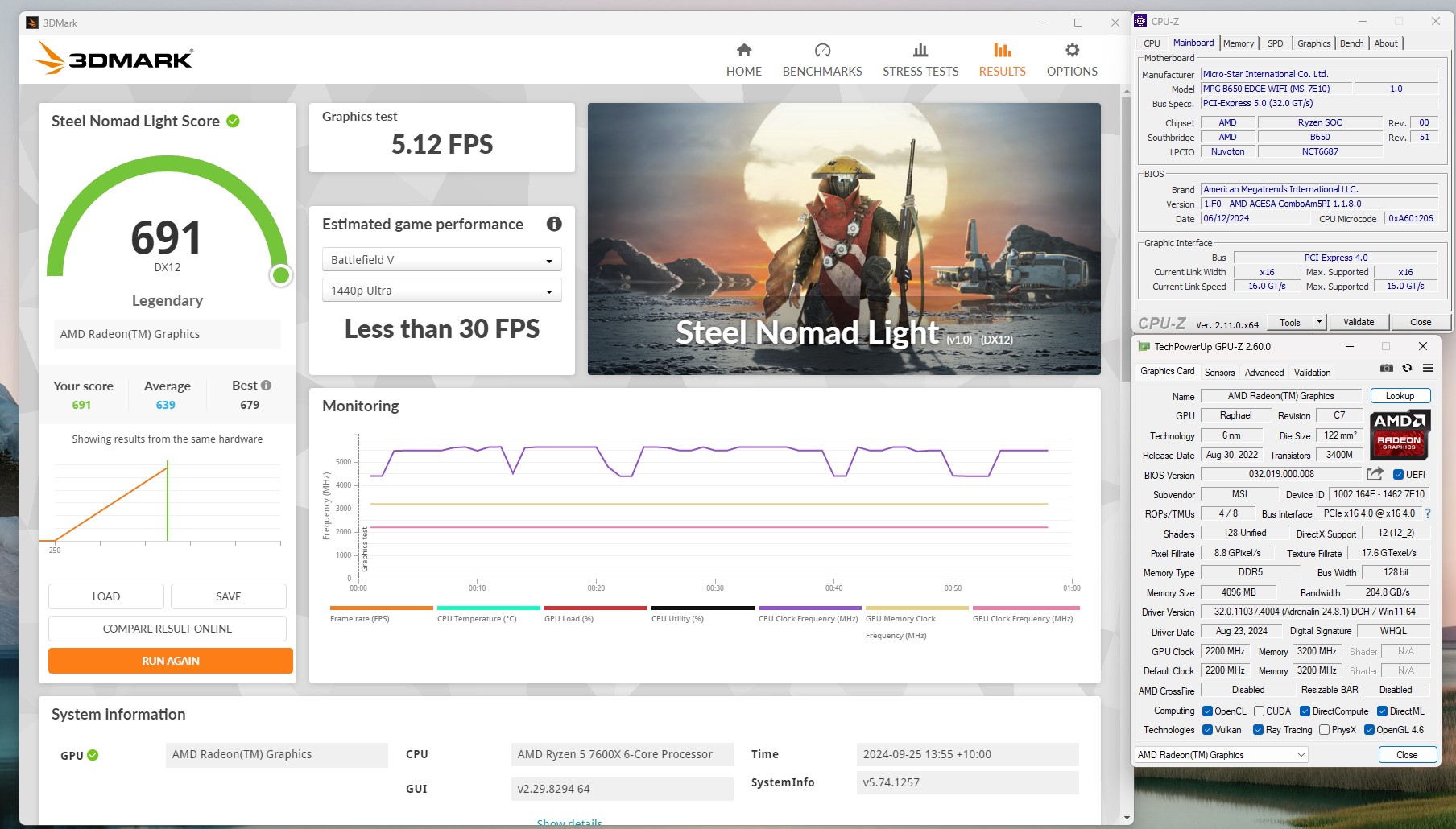The height and width of the screenshot is (829, 1456).
Task: Toggle the PhysX checkbox
Action: click(x=1324, y=730)
